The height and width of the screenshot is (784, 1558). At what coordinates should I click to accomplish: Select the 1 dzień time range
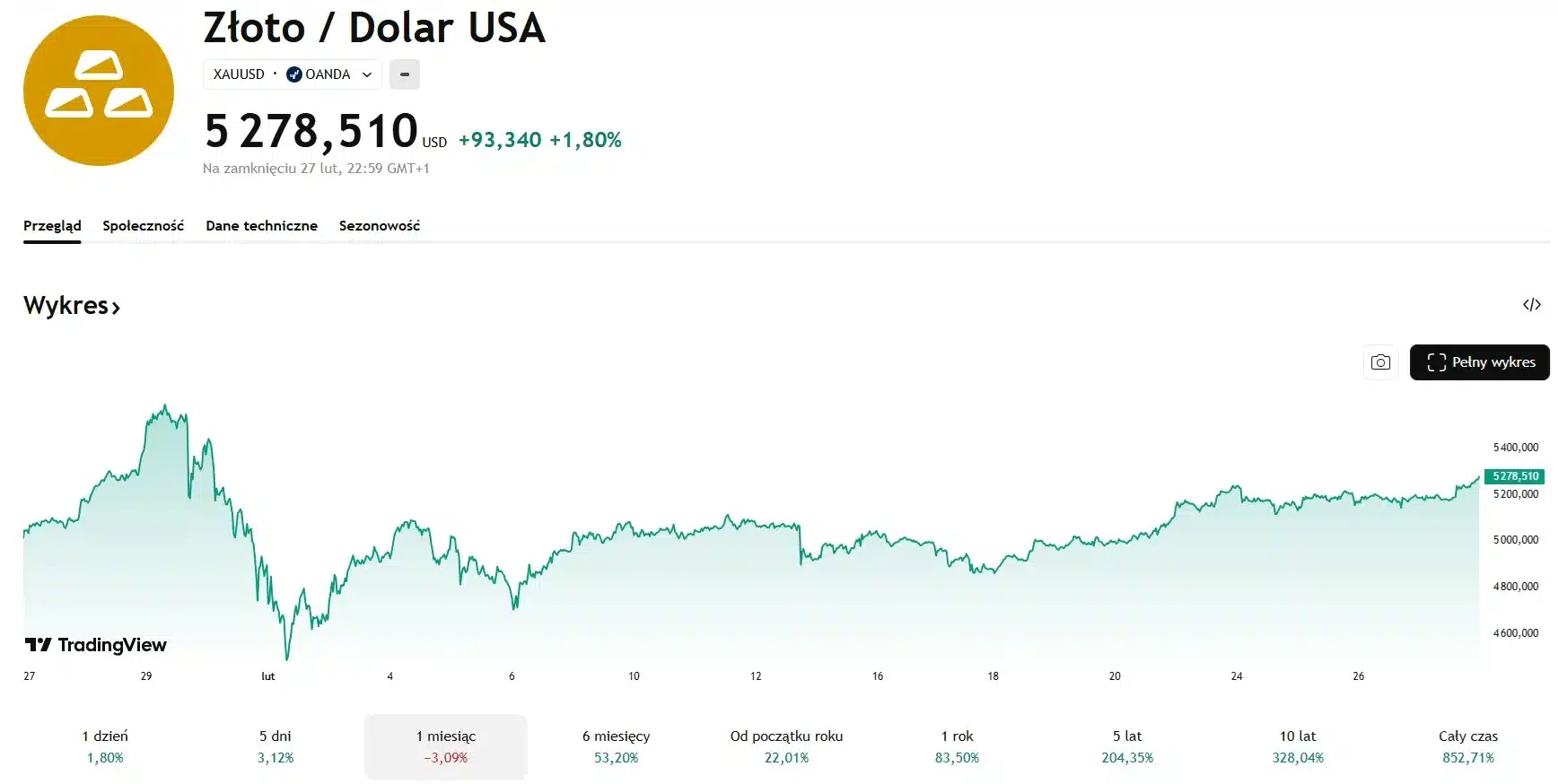point(105,746)
